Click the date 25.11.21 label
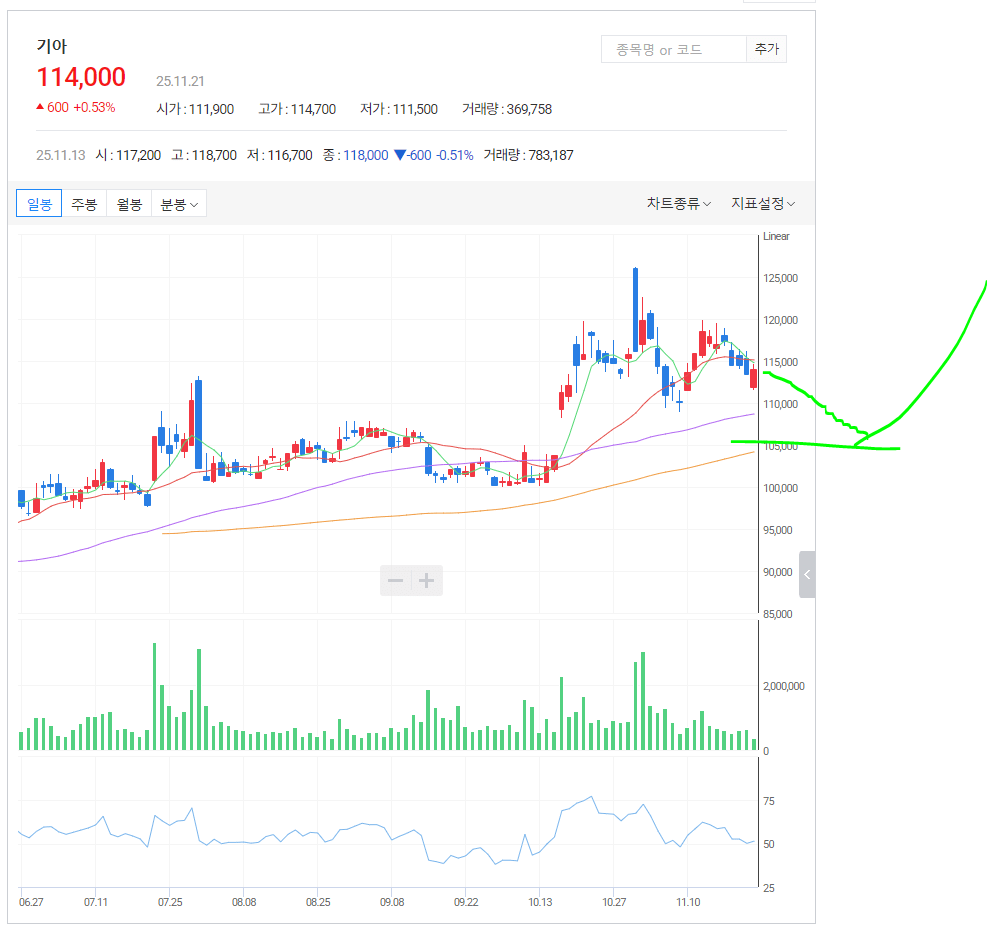The image size is (987, 935). pos(180,81)
